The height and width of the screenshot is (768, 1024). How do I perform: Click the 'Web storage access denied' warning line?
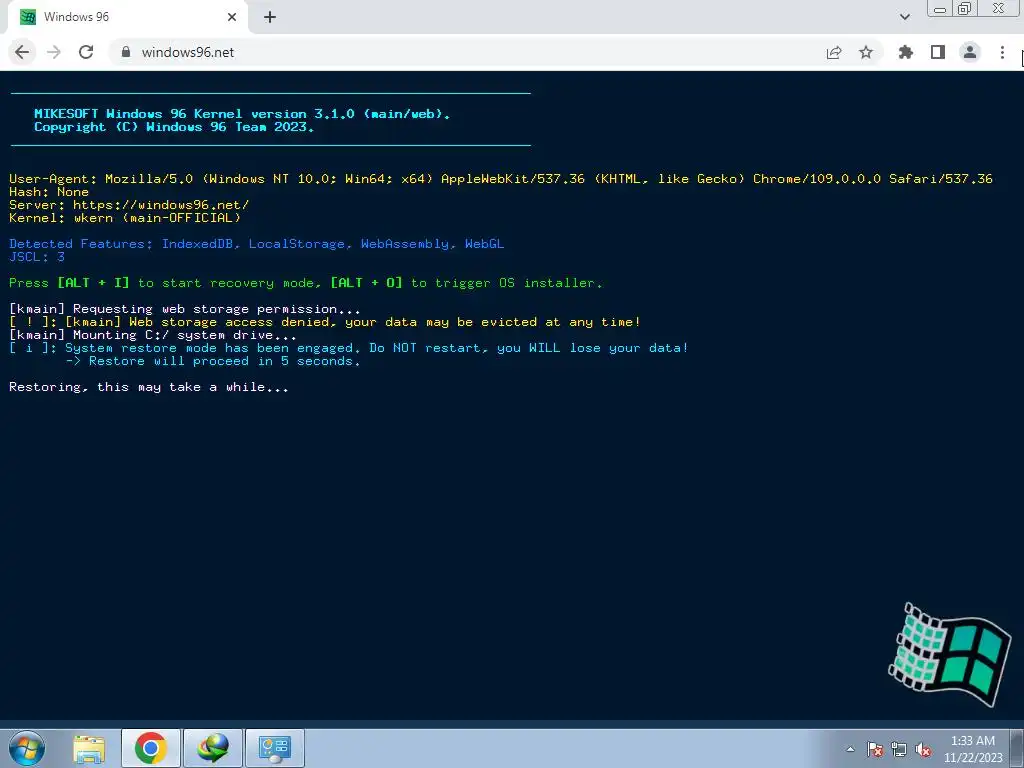[325, 322]
